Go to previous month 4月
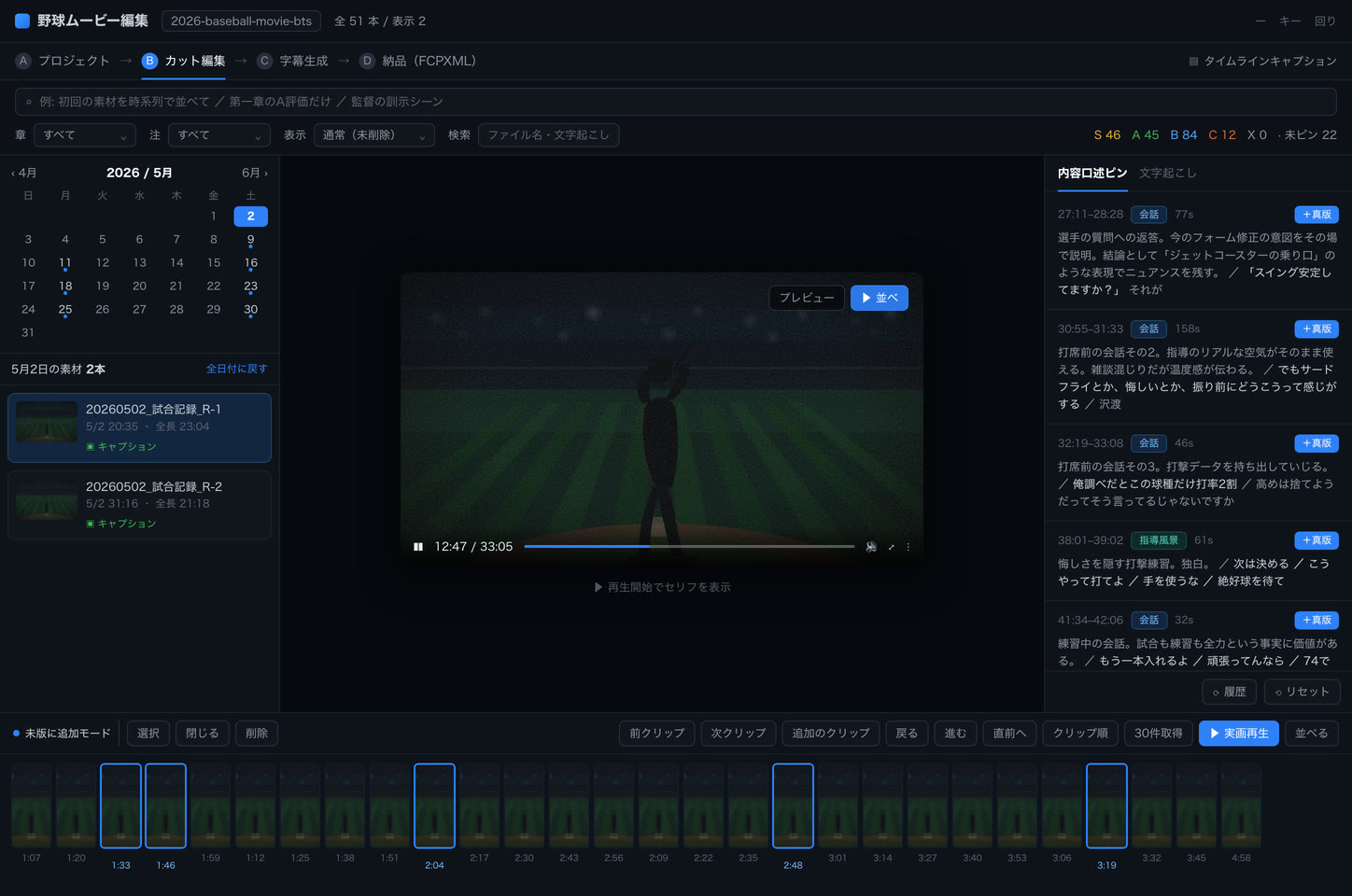This screenshot has height=896, width=1352. click(x=24, y=173)
